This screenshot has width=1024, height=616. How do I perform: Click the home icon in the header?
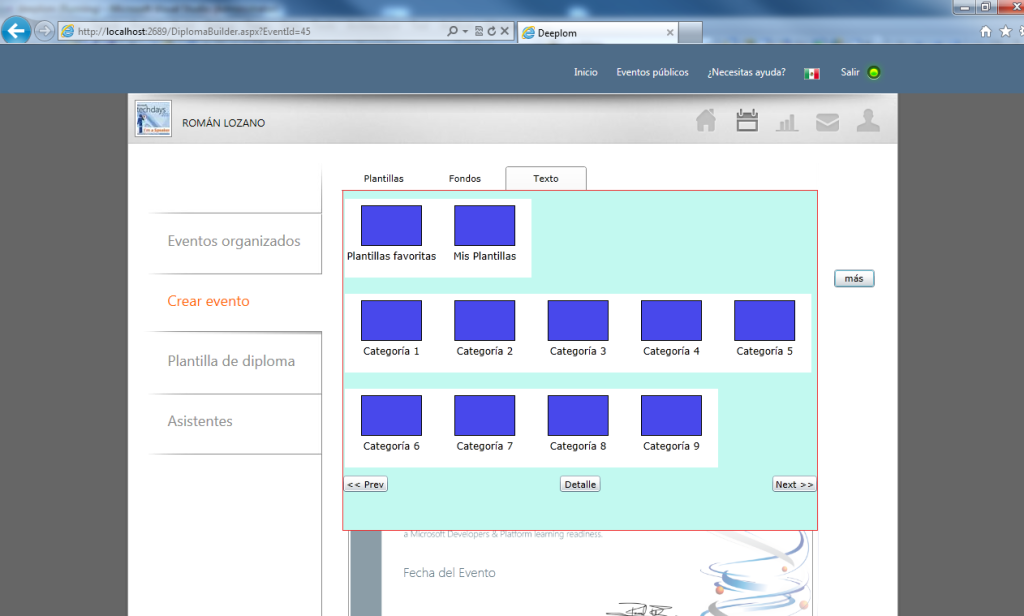706,121
